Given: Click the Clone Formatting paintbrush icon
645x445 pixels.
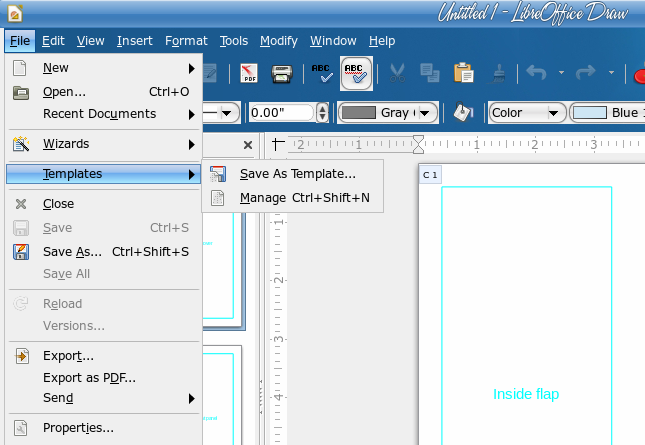Looking at the screenshot, I should [498, 74].
